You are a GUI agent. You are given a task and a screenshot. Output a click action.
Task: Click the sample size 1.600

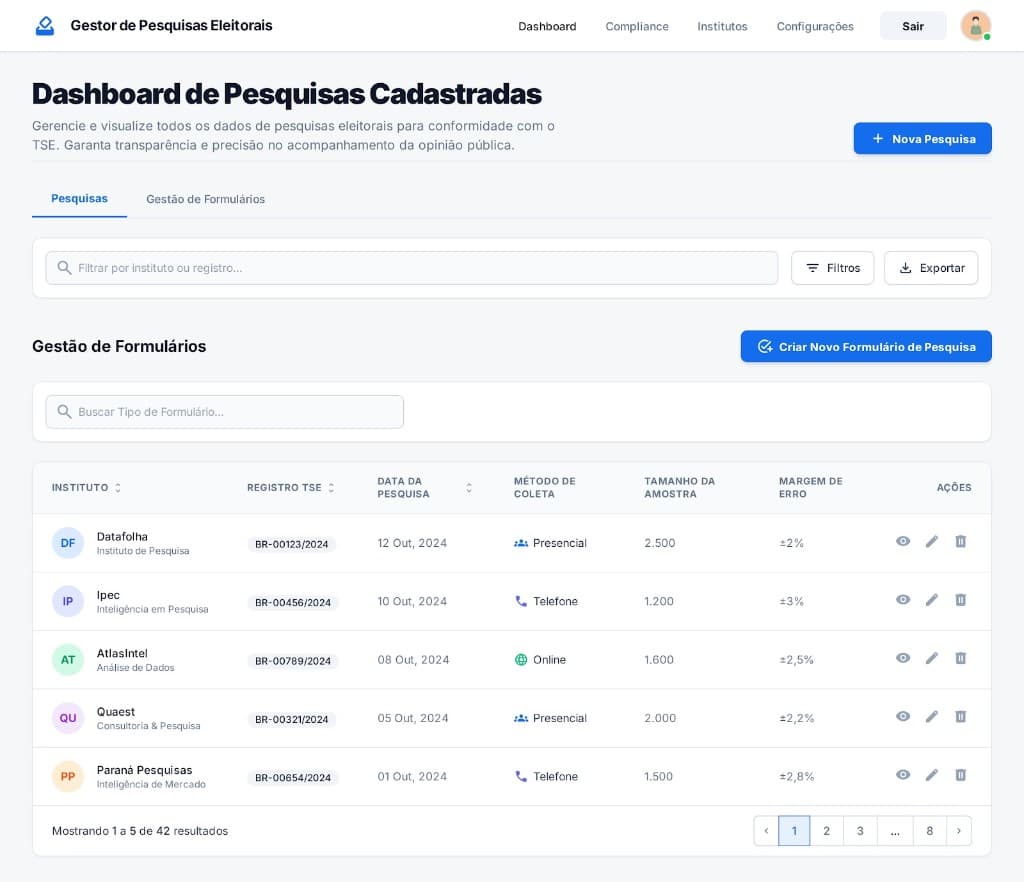[658, 659]
